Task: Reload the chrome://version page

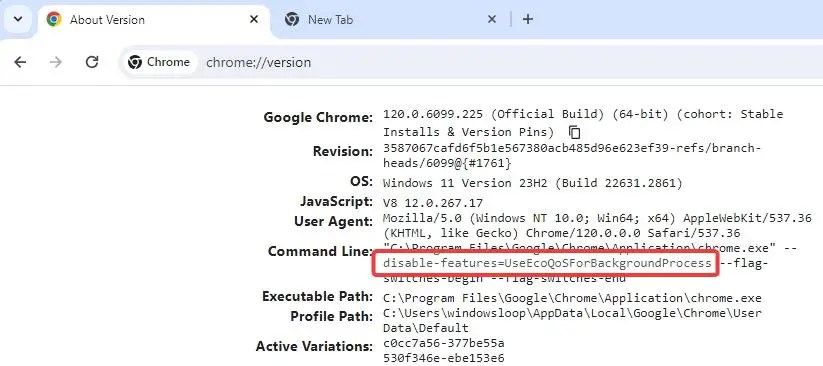Action: tap(92, 62)
